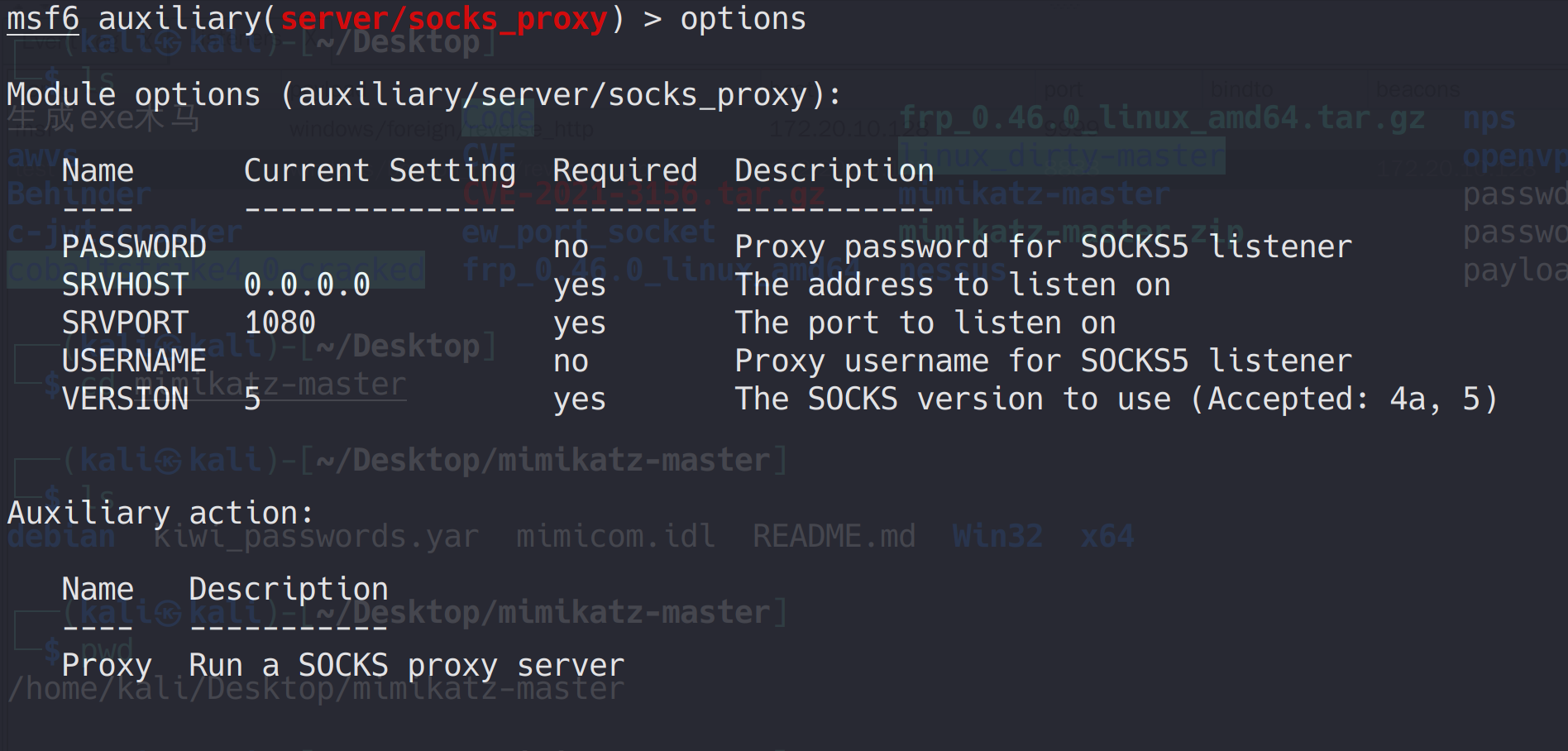1568x751 pixels.
Task: Click the PASSWORD row's required value no
Action: (571, 247)
